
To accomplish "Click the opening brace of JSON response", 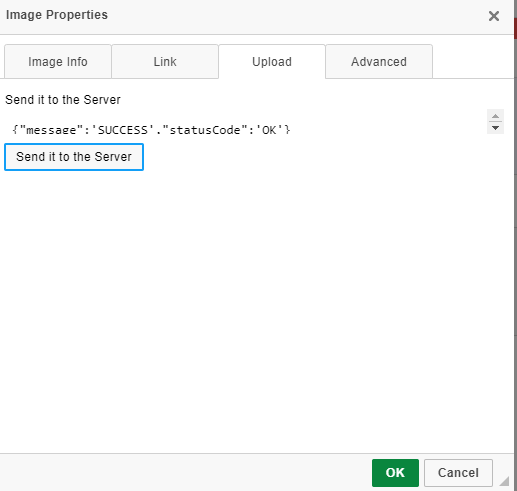I will point(15,130).
